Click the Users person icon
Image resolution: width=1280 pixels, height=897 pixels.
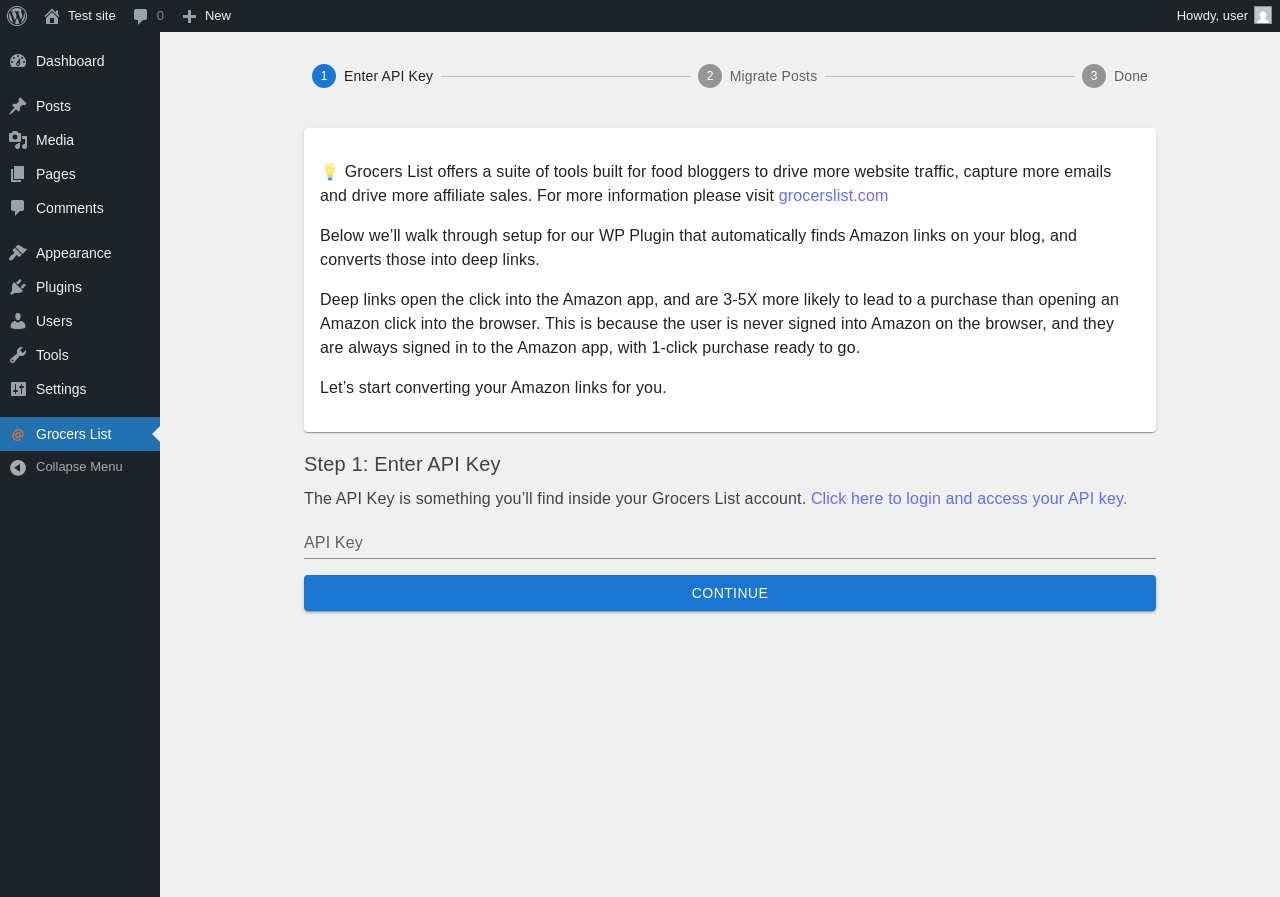pyautogui.click(x=18, y=321)
